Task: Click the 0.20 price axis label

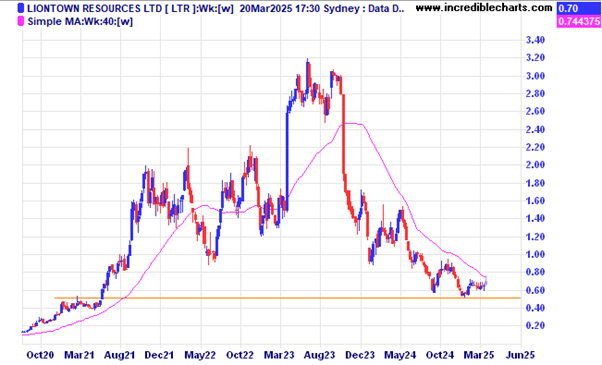Action: (x=535, y=325)
